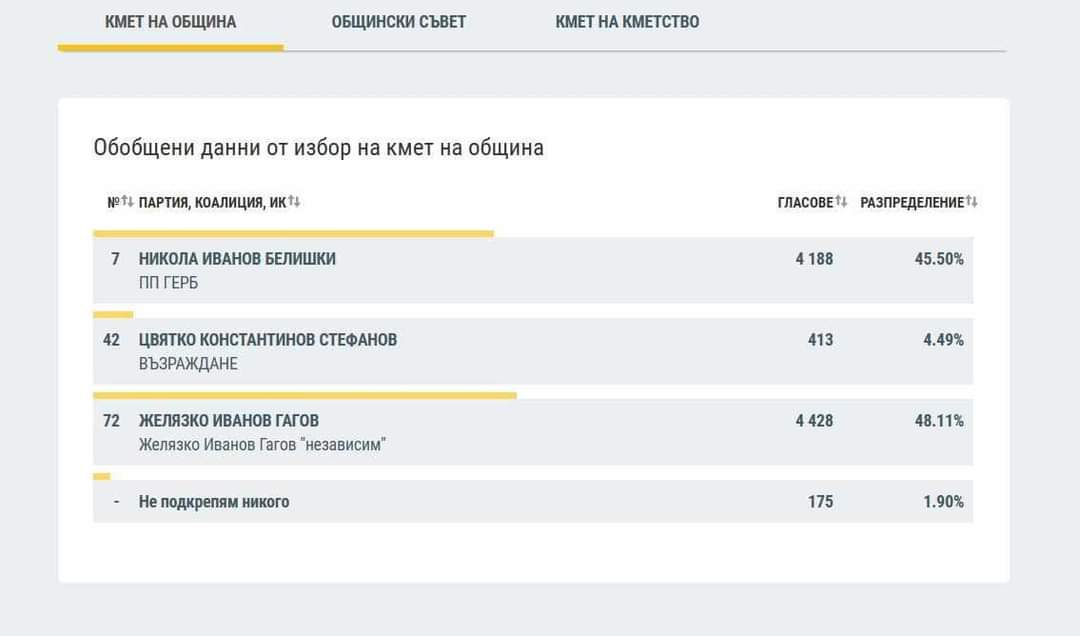Viewport: 1080px width, 636px height.
Task: Click the ГЛАСОВЕ column header
Action: [805, 203]
